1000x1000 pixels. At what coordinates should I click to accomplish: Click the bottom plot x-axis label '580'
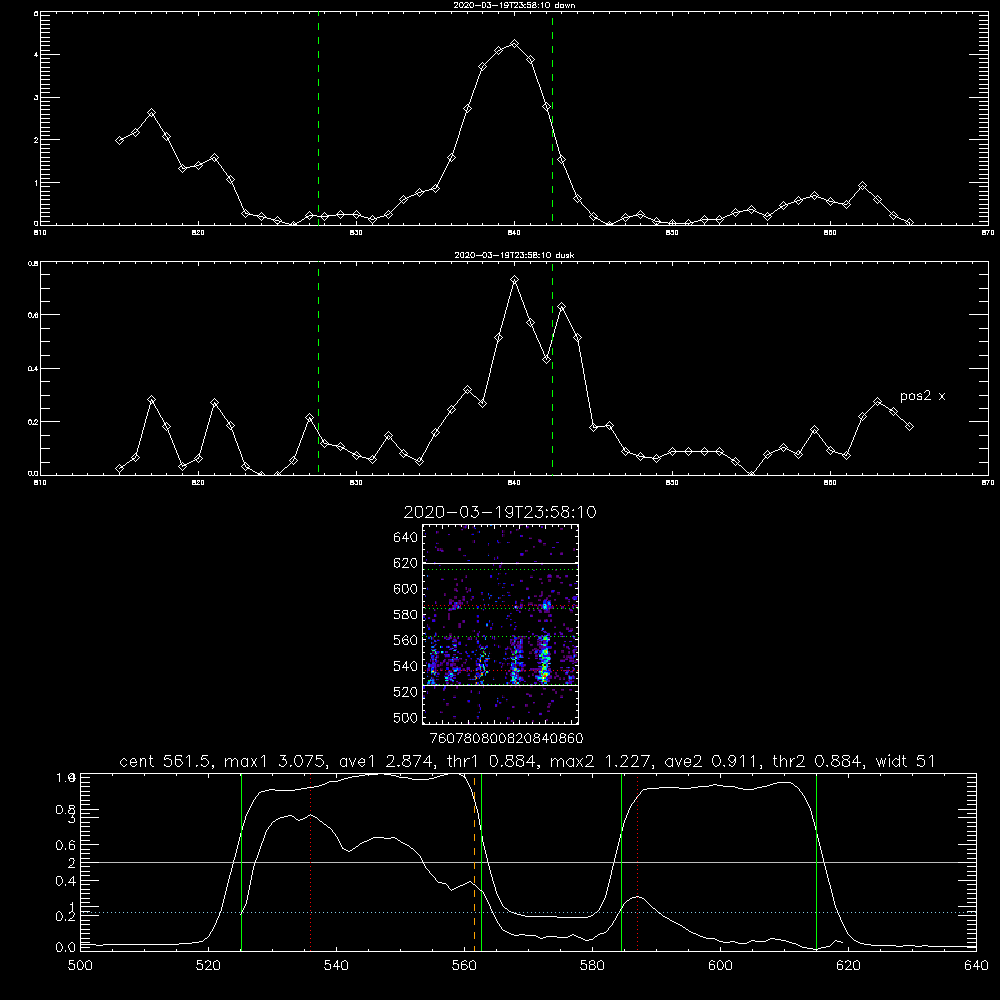[592, 966]
